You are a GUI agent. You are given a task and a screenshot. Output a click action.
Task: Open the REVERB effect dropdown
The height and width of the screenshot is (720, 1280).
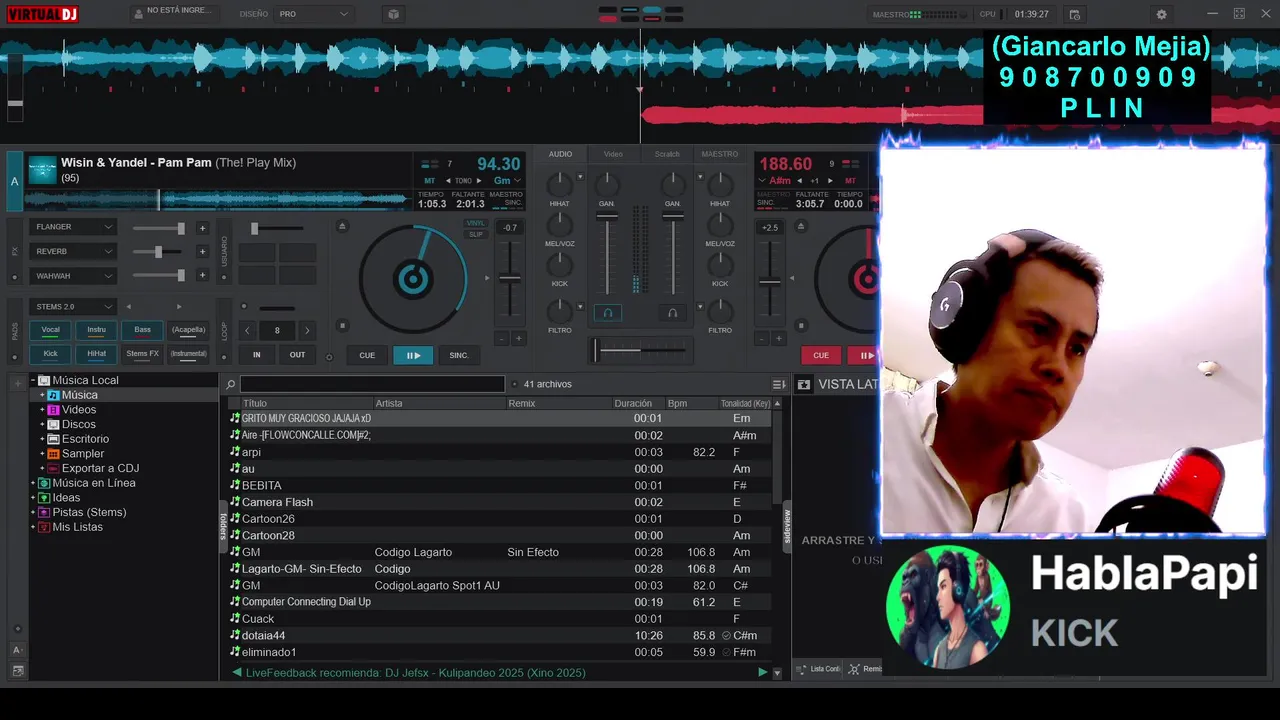(74, 252)
